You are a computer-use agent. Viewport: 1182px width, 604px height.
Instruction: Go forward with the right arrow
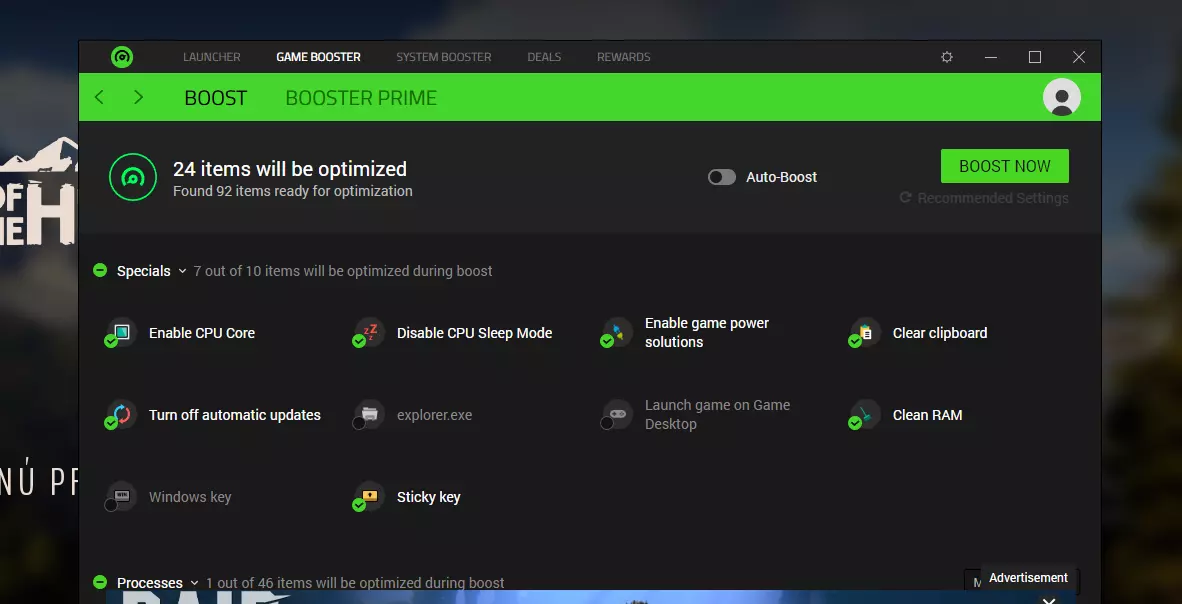(138, 97)
